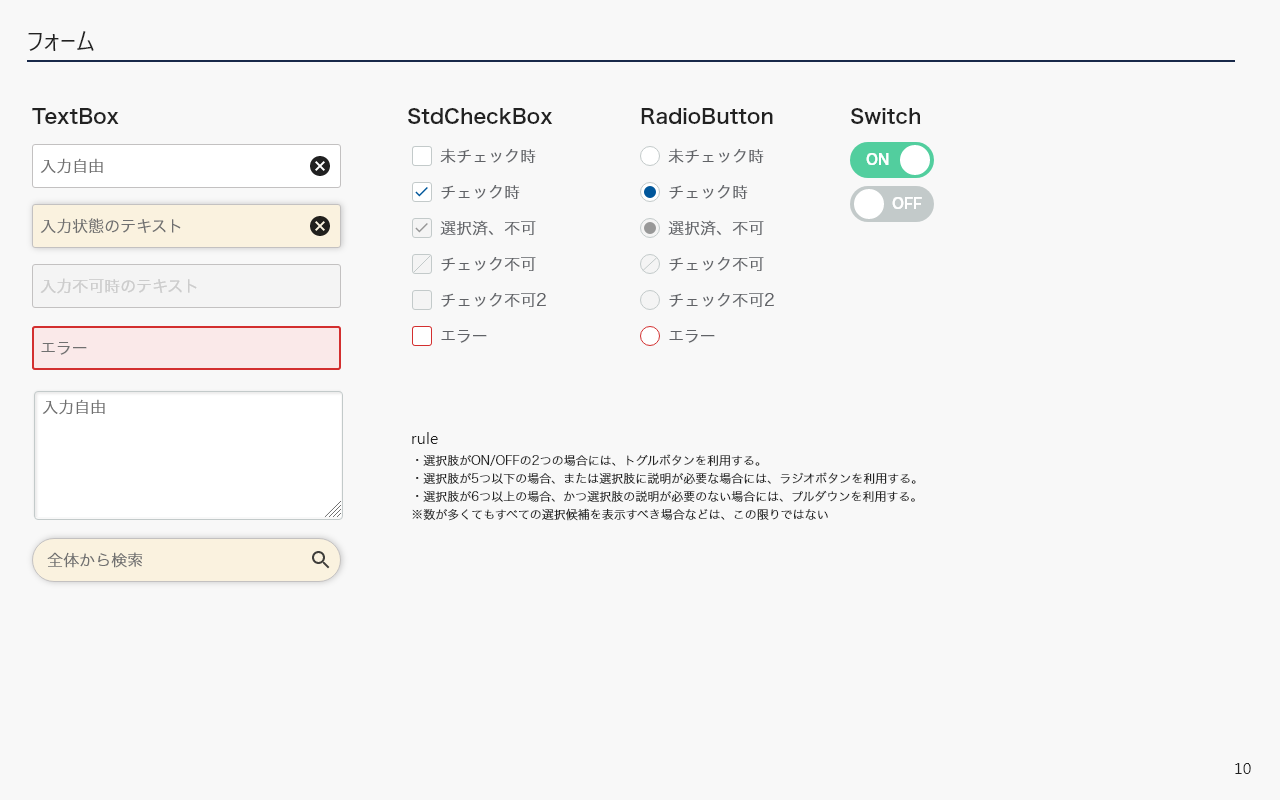Screen dimensions: 1280x800
Task: Uncheck the チェック時 checkbox
Action: [x=422, y=192]
